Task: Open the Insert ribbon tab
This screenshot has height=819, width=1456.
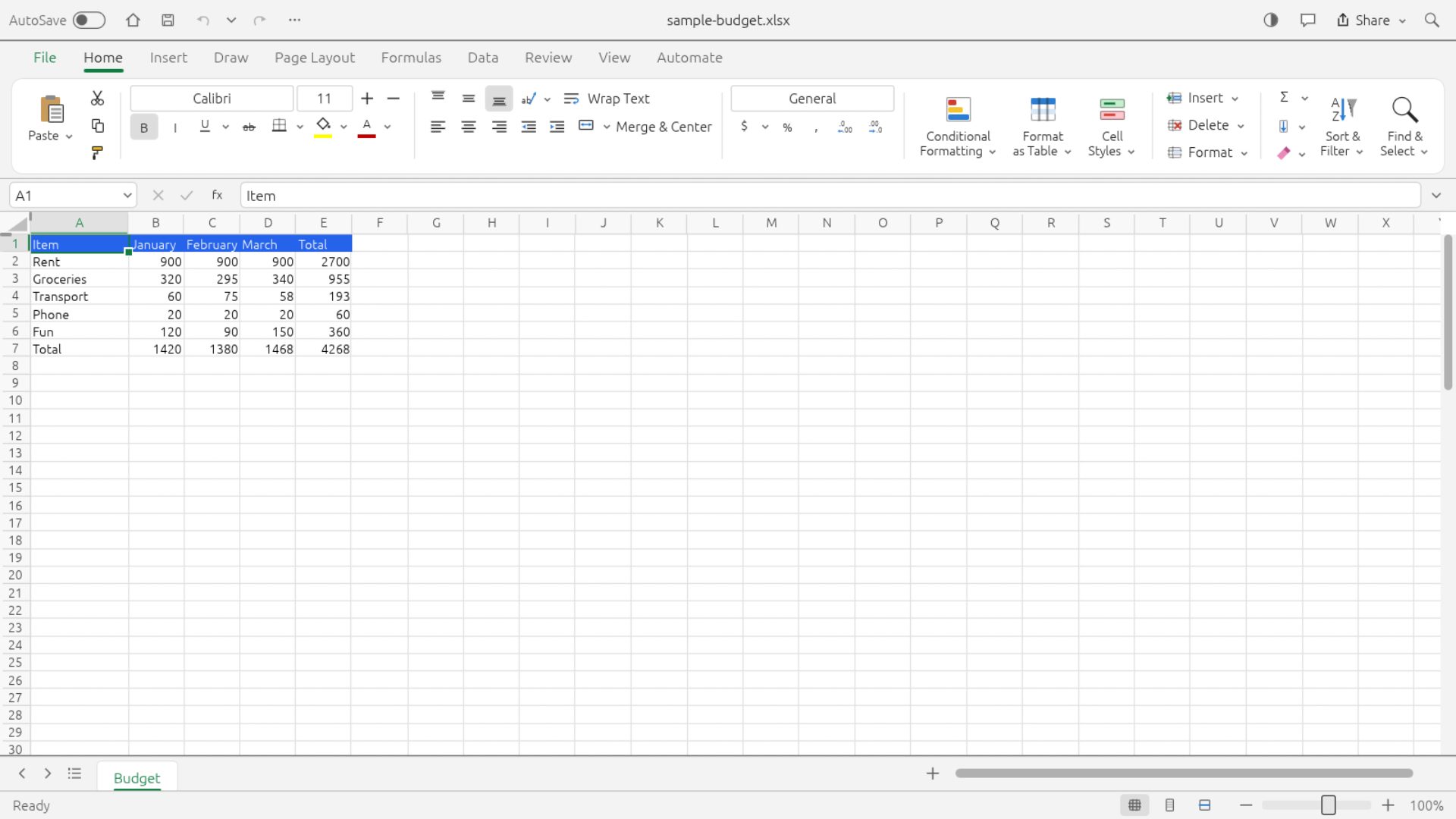Action: pos(168,58)
